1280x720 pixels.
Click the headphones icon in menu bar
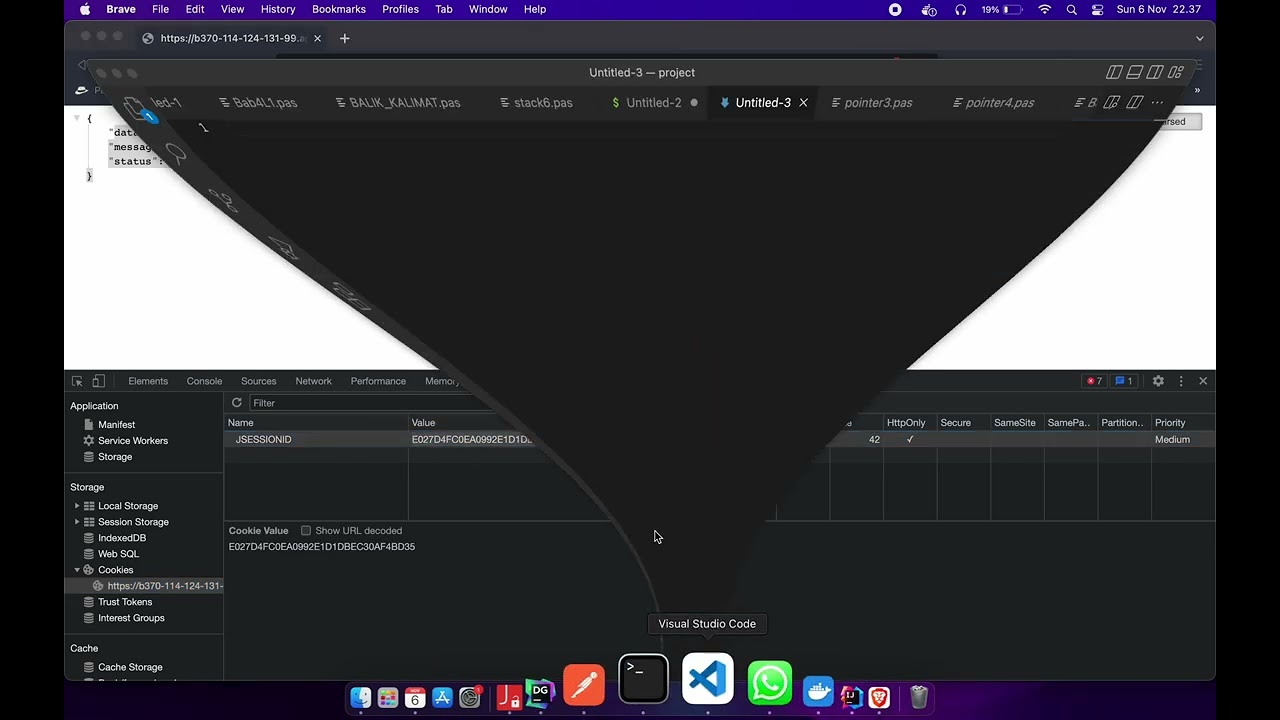pyautogui.click(x=961, y=9)
